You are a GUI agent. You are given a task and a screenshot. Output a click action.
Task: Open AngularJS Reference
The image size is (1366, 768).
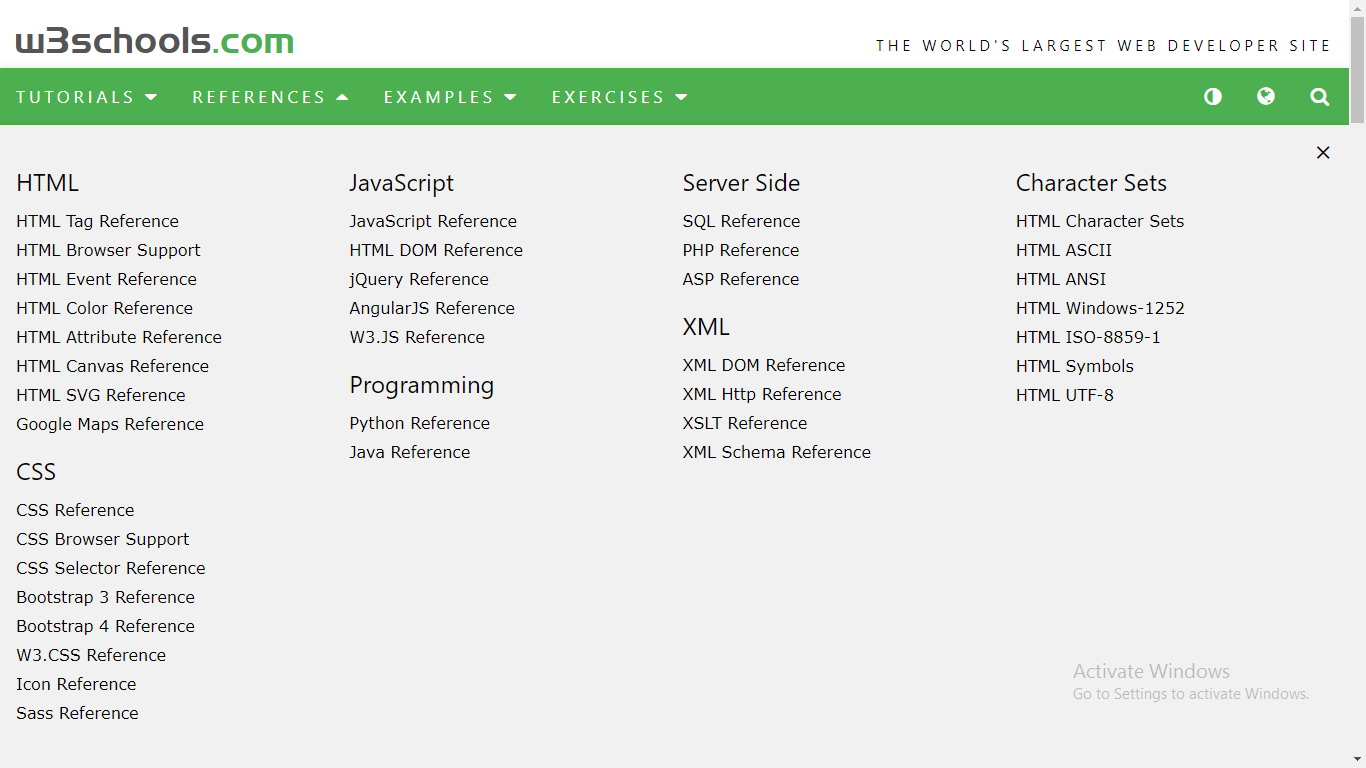(432, 308)
